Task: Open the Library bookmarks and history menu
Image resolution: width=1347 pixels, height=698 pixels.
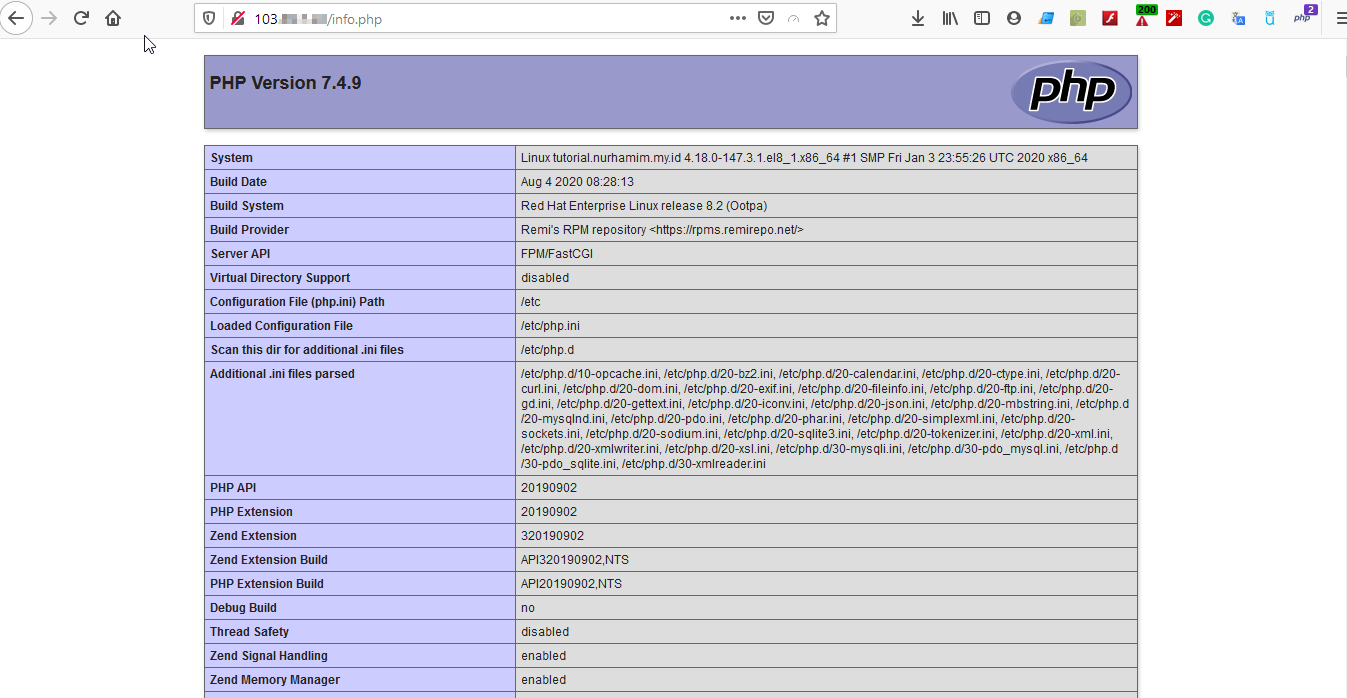Action: (950, 18)
